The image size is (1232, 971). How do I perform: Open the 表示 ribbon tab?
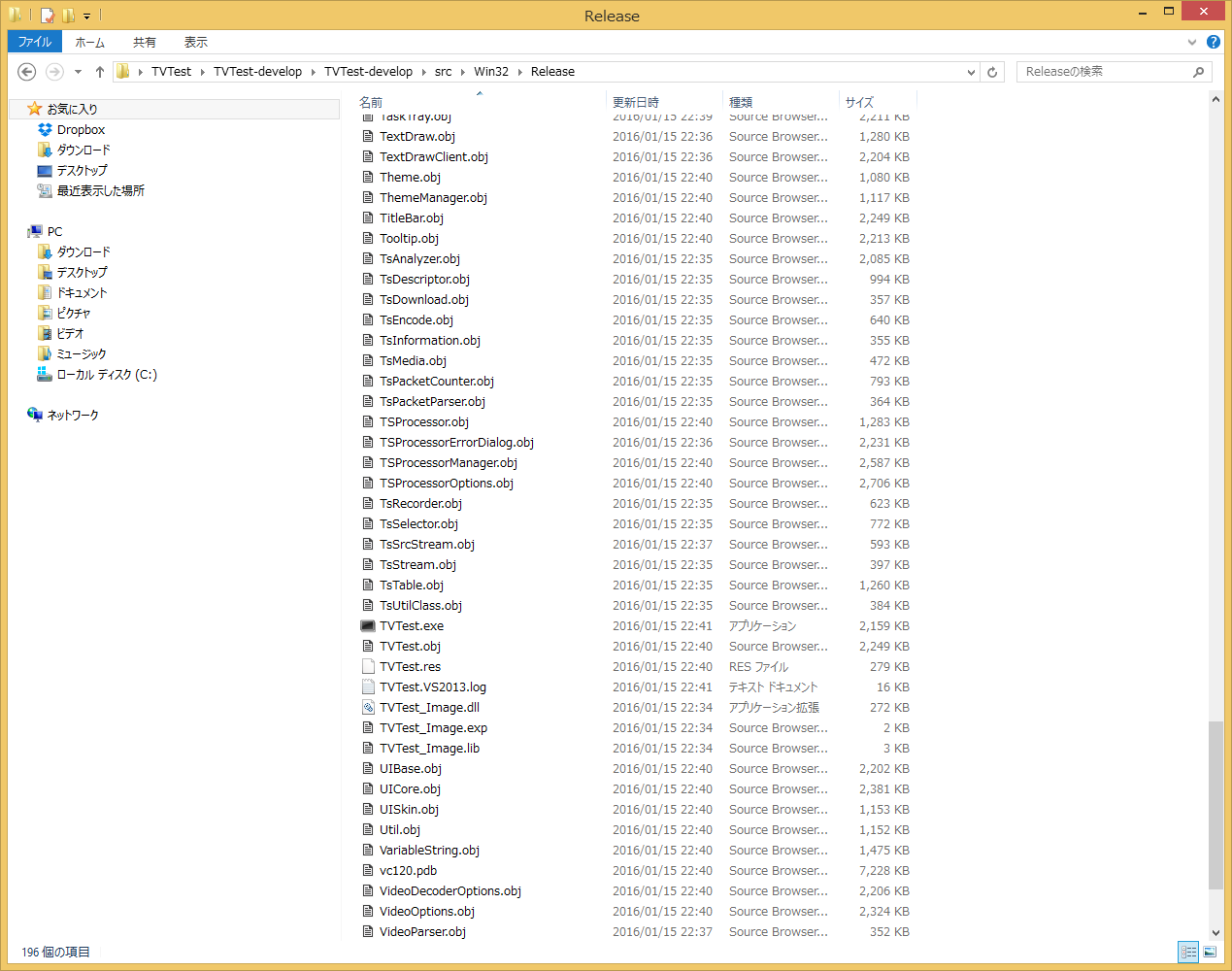tap(195, 42)
